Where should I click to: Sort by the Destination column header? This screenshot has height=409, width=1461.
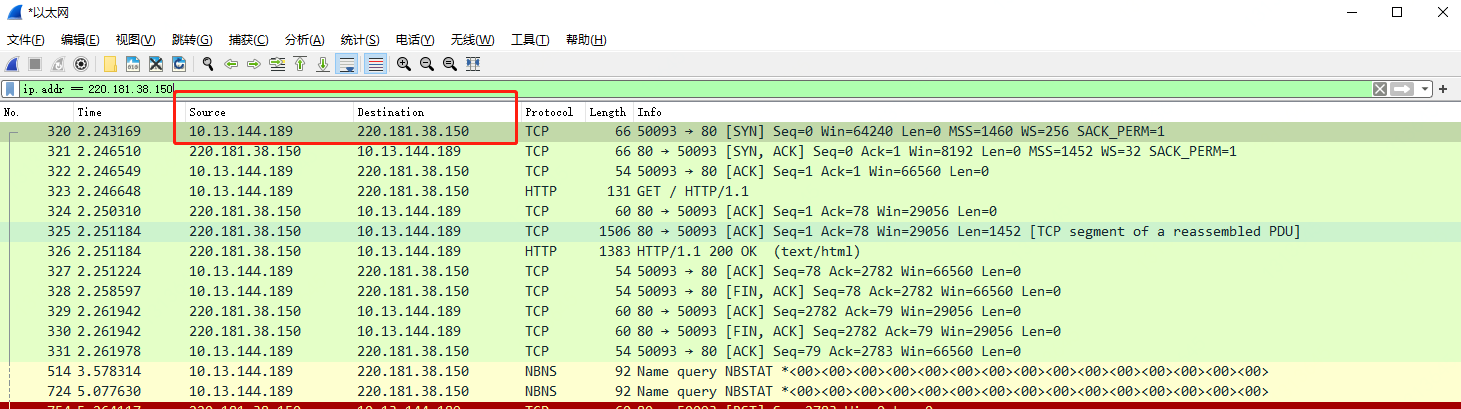pyautogui.click(x=437, y=112)
